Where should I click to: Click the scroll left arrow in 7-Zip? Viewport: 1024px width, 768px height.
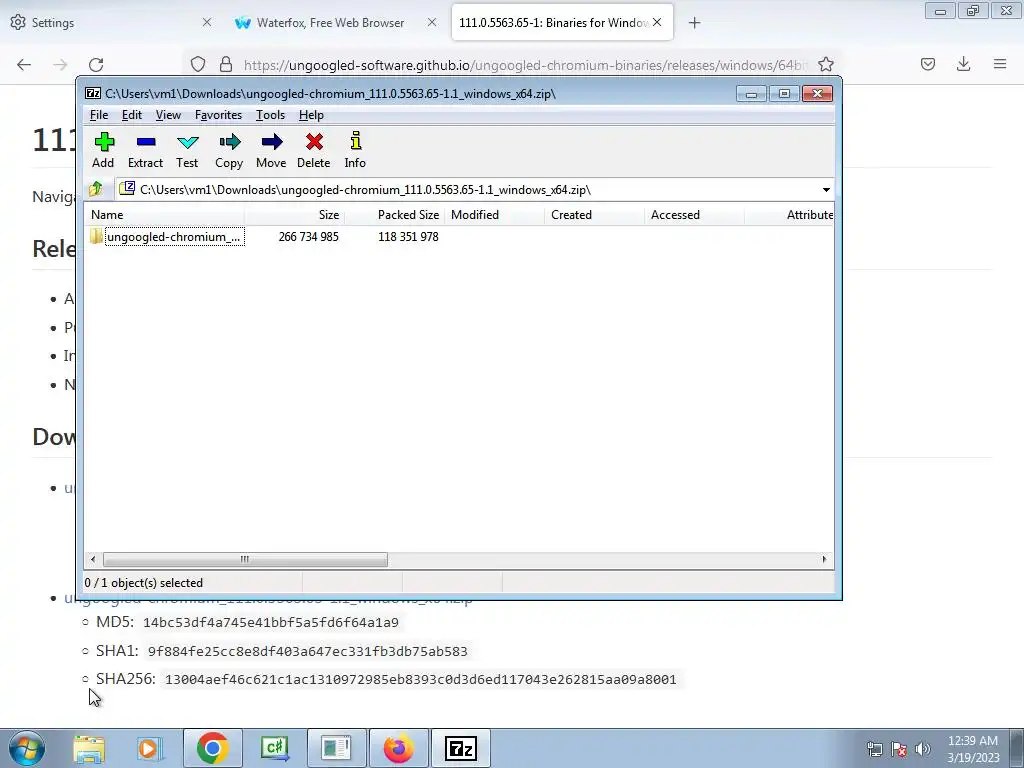(x=93, y=559)
